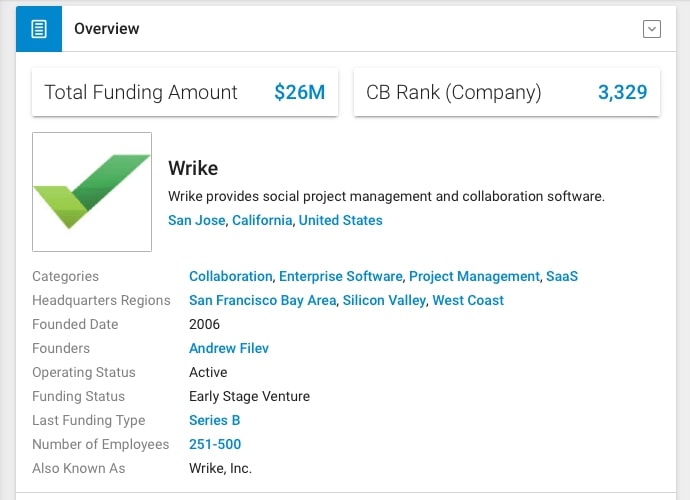Select the Early Stage Venture value
The image size is (690, 500).
click(x=250, y=396)
